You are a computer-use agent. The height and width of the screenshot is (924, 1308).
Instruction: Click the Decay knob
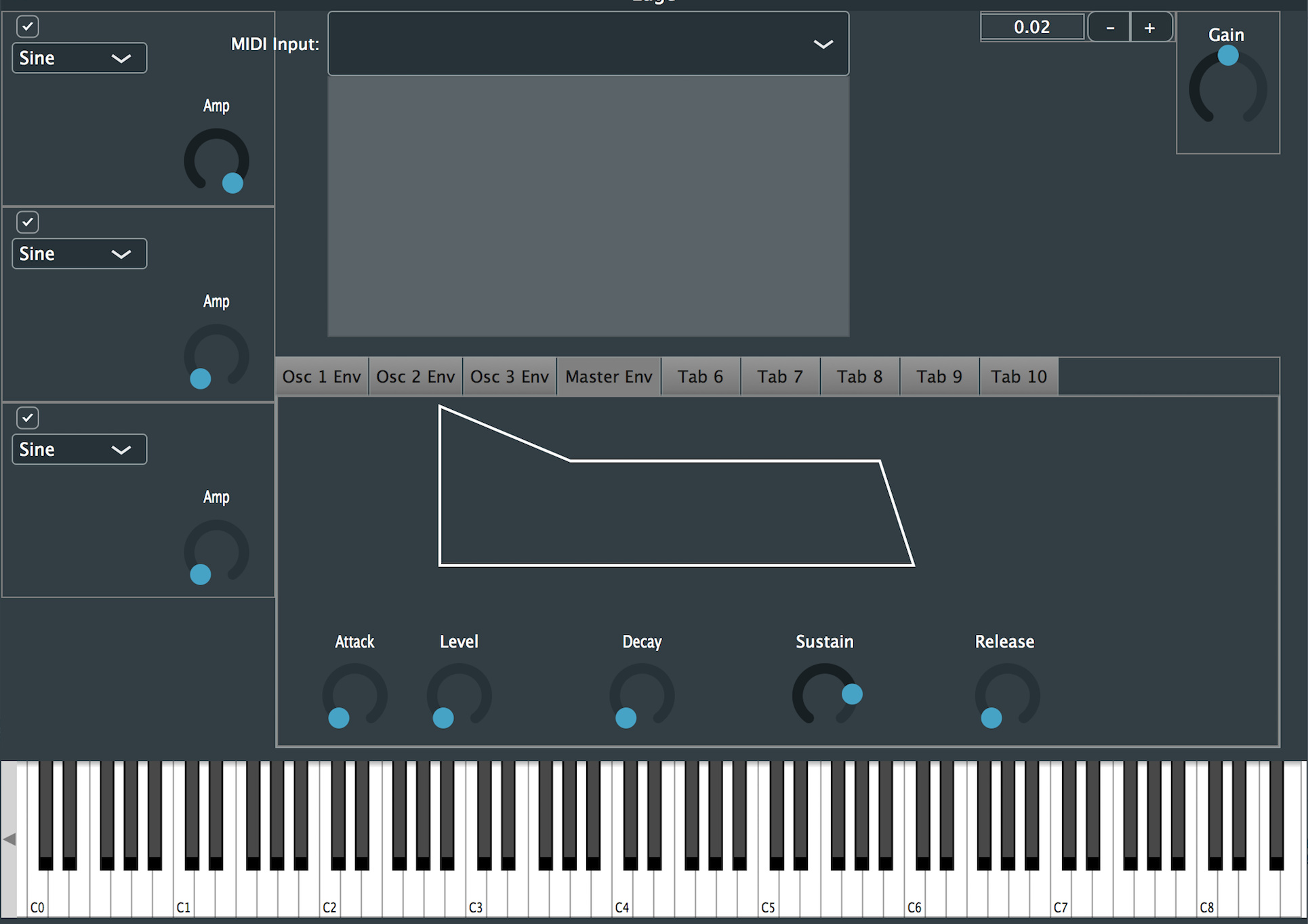642,696
